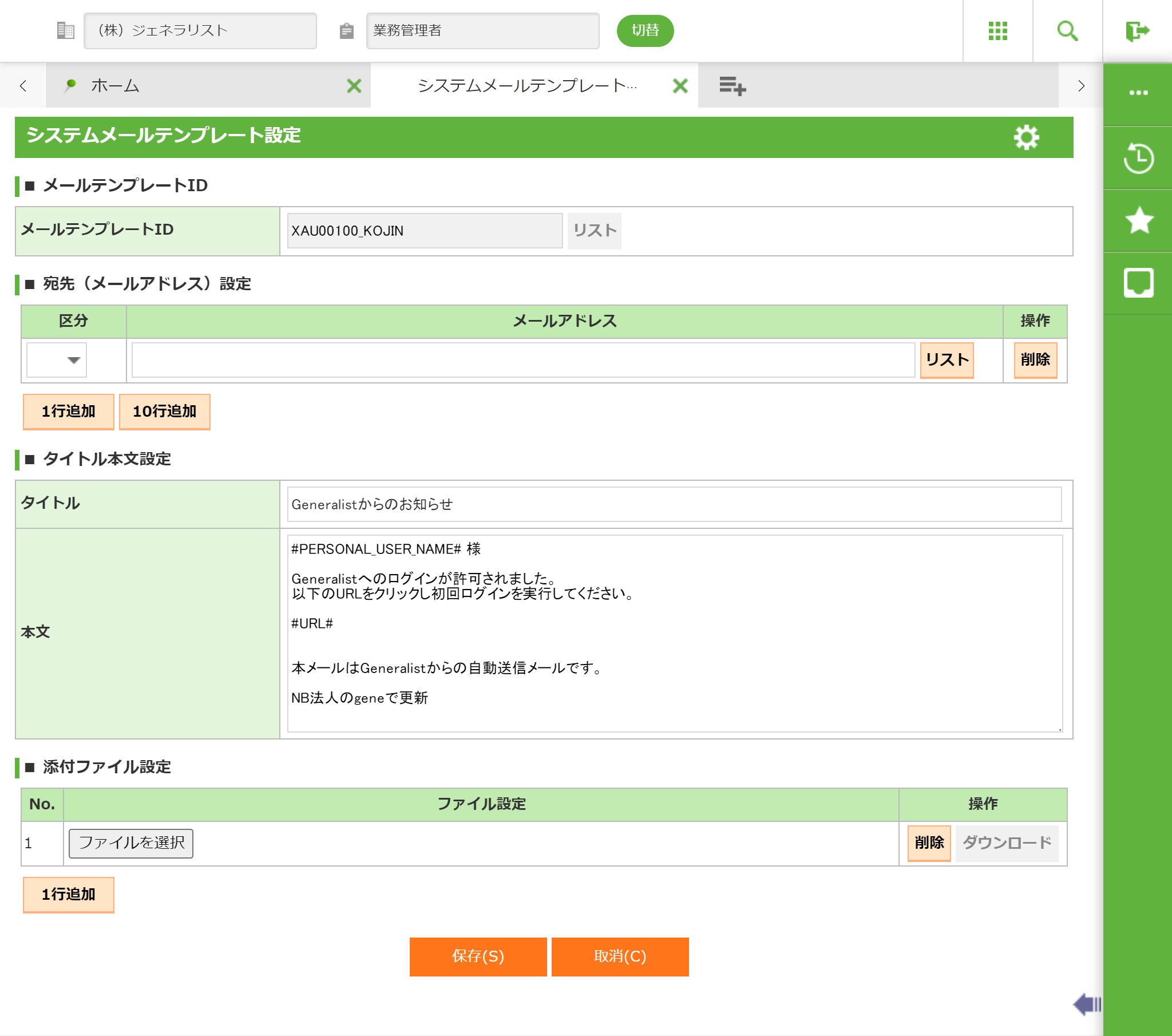The width and height of the screenshot is (1172, 1036).
Task: Close the システムメールテンプレート tab
Action: [x=680, y=86]
